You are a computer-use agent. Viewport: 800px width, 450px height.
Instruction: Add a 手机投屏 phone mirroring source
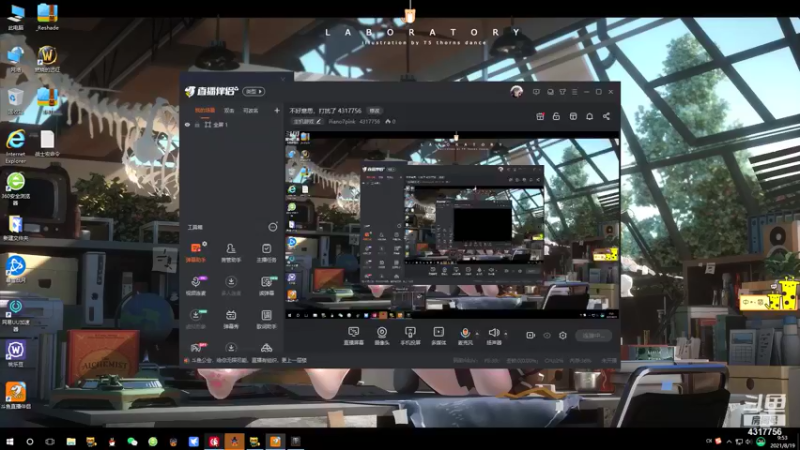pyautogui.click(x=410, y=336)
